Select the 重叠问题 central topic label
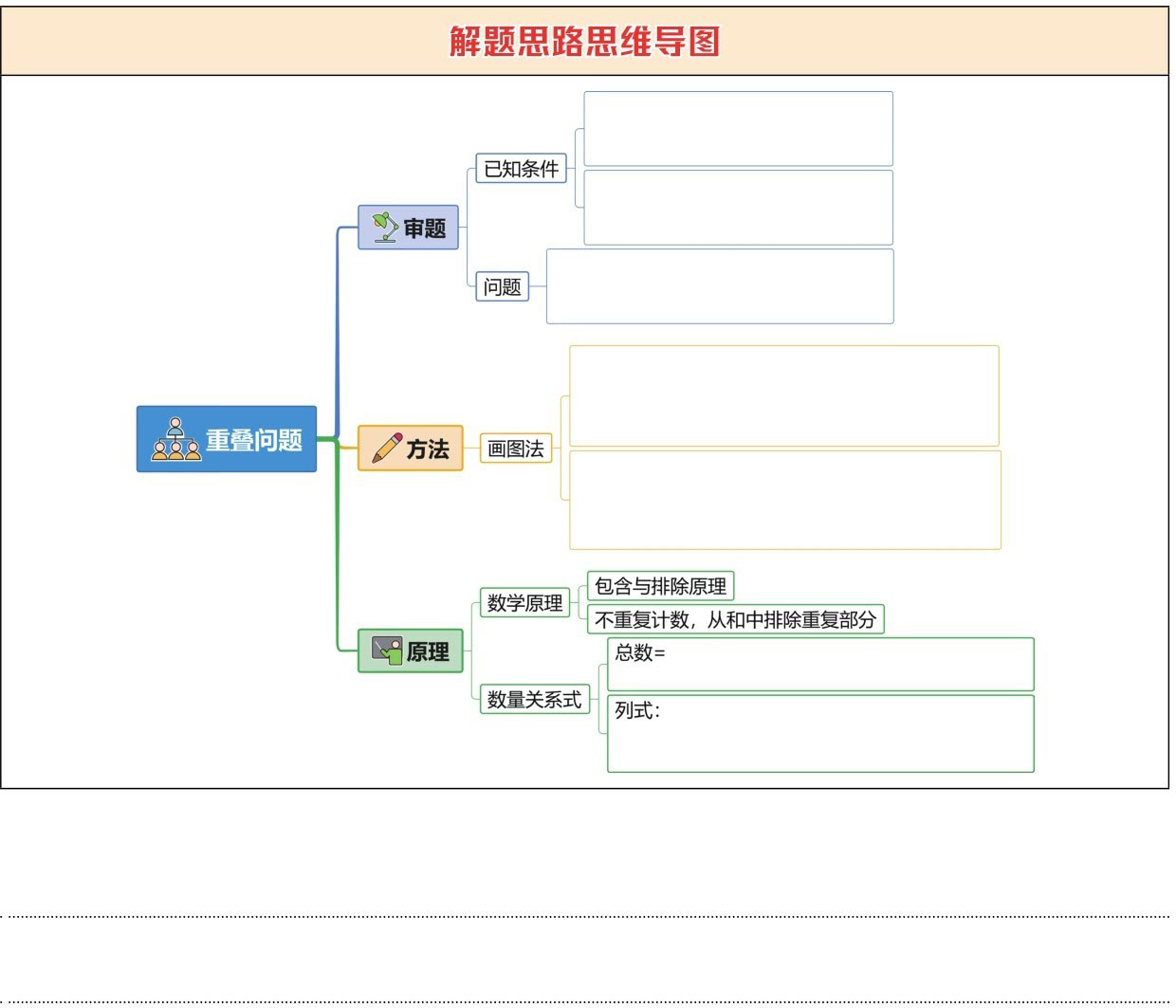This screenshot has height=1008, width=1176. click(253, 440)
